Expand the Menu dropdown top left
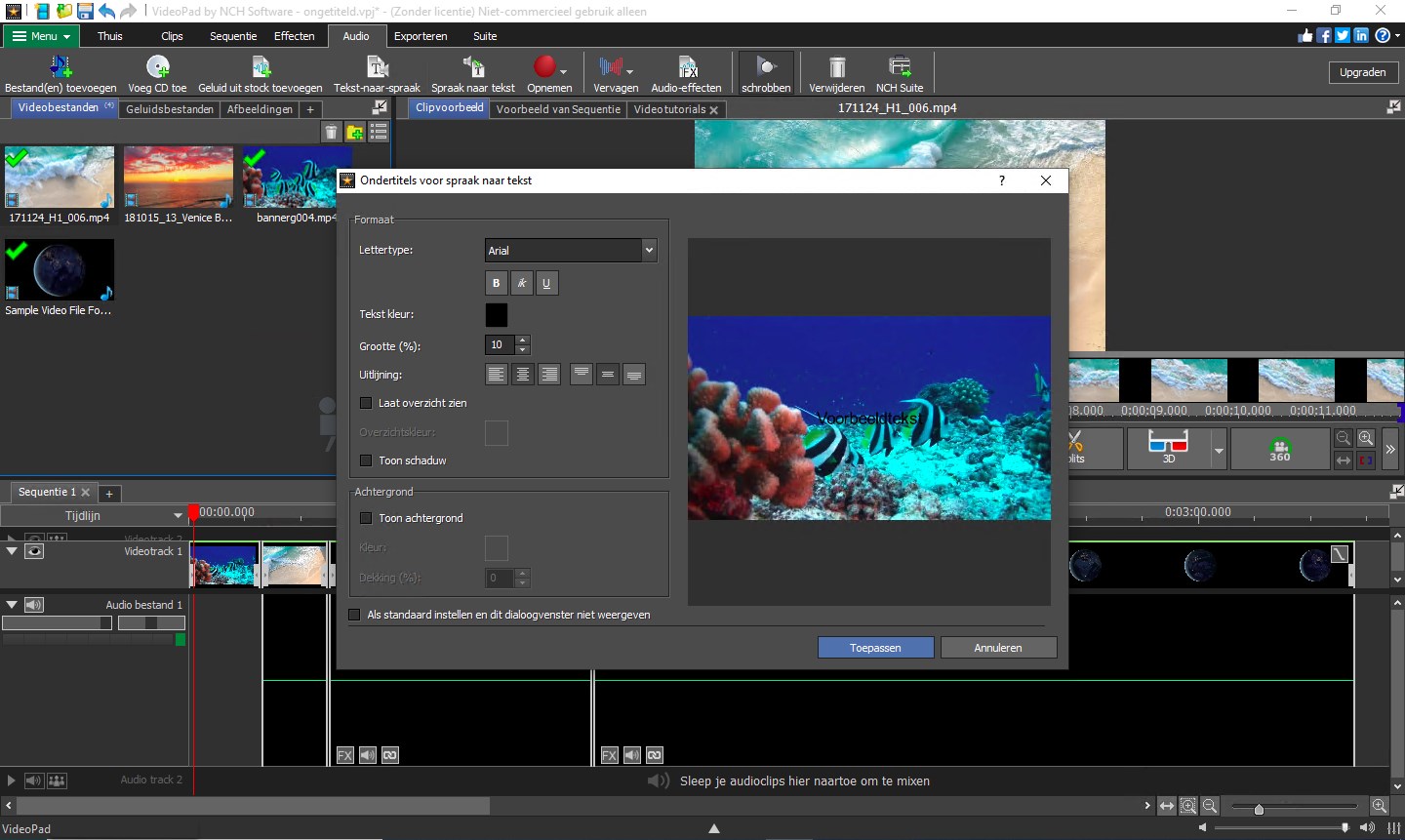 coord(41,35)
